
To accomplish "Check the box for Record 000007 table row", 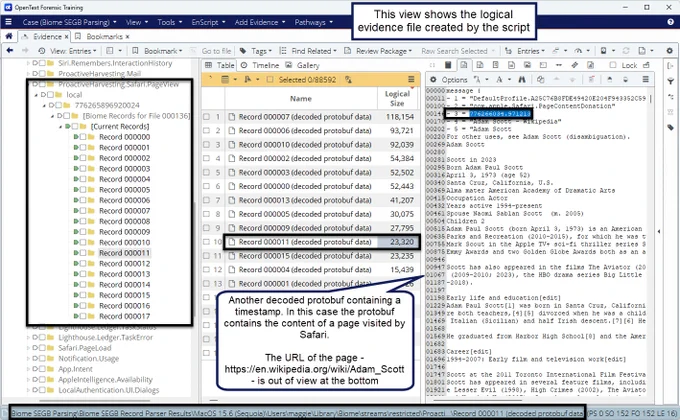I will click(x=206, y=117).
